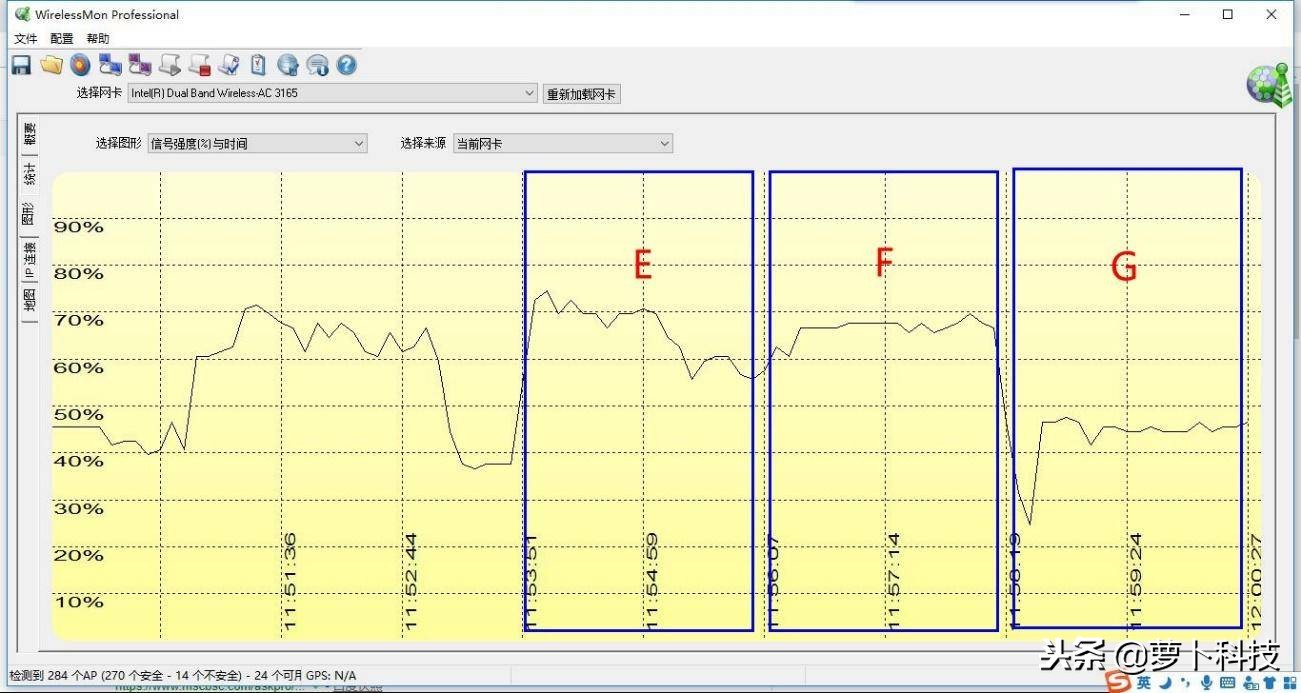
Task: Minimize the WirelessMon window
Action: pos(1183,14)
